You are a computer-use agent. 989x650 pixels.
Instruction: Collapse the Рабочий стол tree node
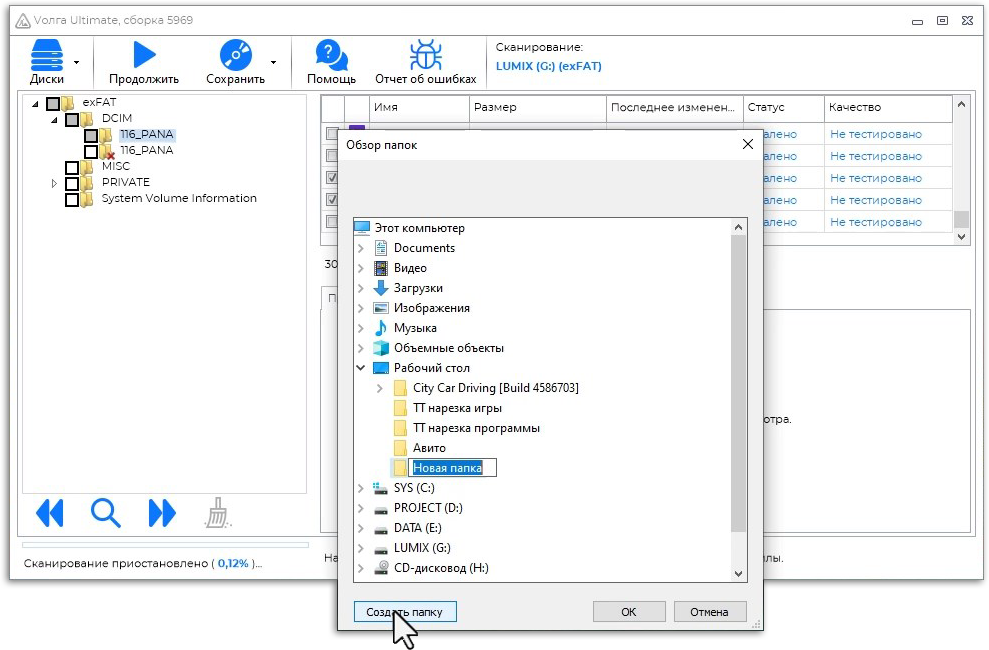pyautogui.click(x=360, y=368)
